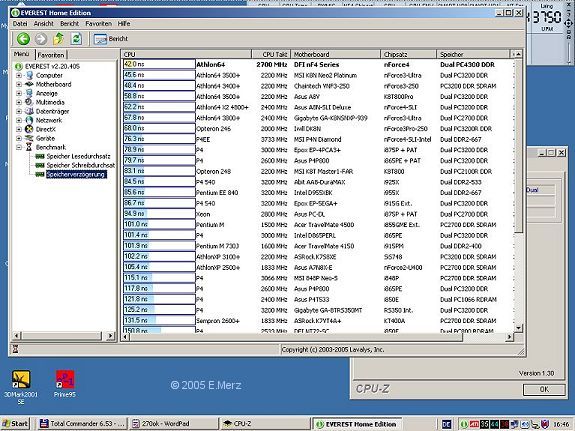This screenshot has width=575, height=431.
Task: Expand the Multimedia tree node
Action: (x=19, y=102)
